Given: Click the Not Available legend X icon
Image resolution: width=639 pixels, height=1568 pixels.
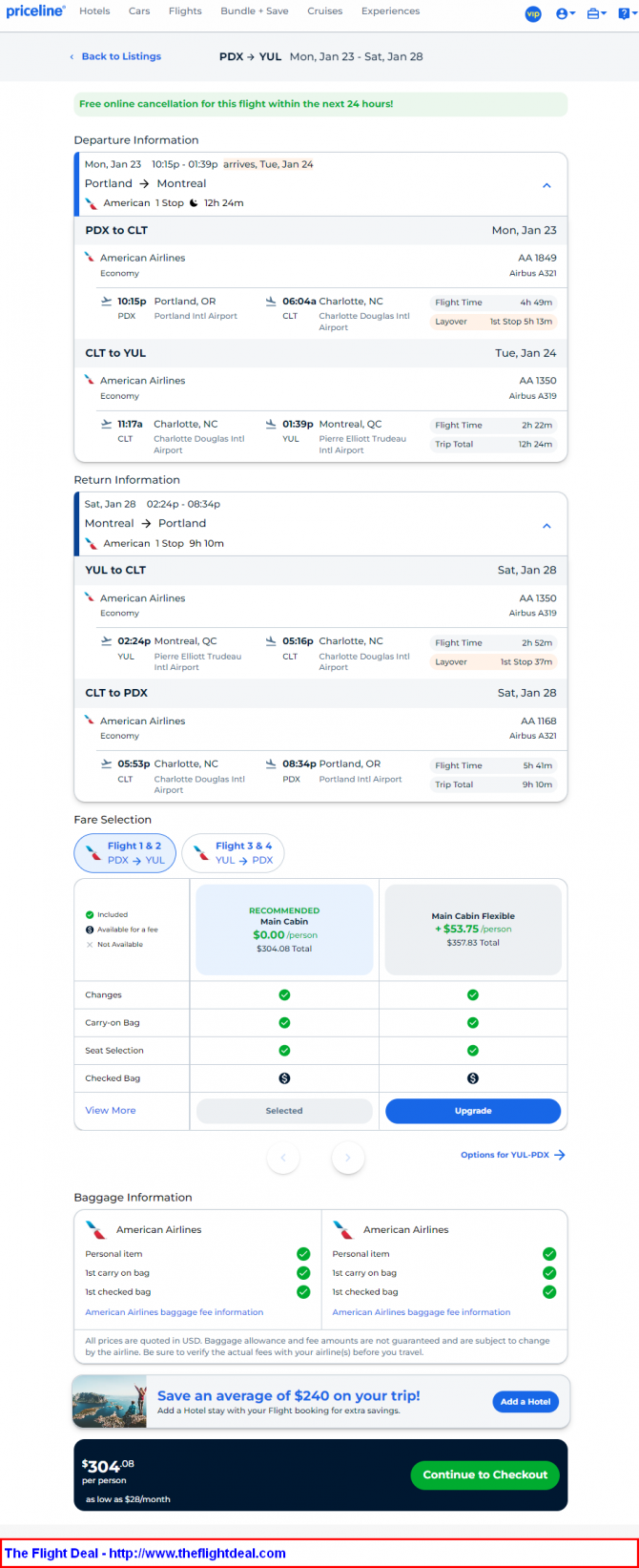Looking at the screenshot, I should coord(90,945).
